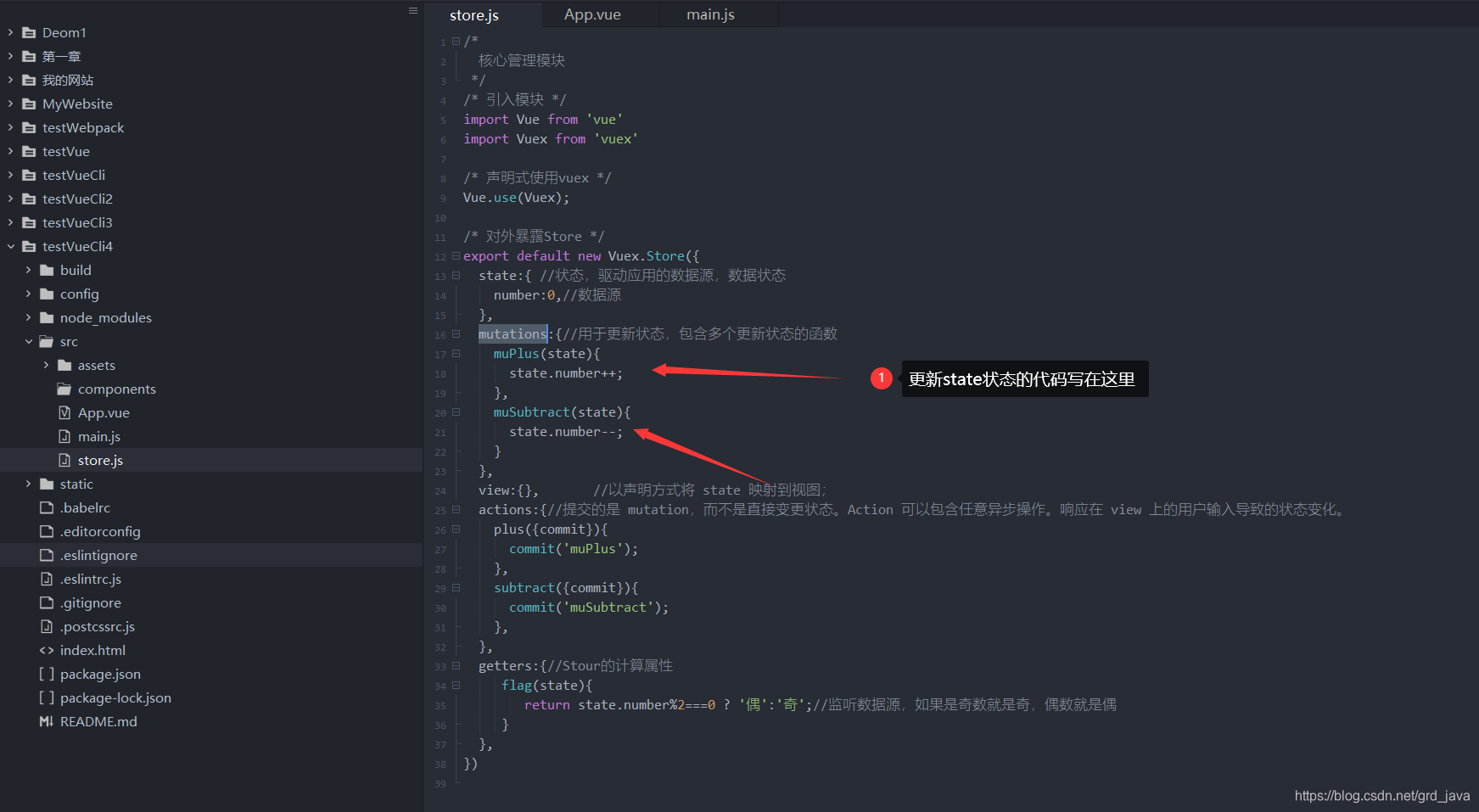Image resolution: width=1479 pixels, height=812 pixels.
Task: Click the Vue.use(Vuex) line
Action: (x=516, y=198)
